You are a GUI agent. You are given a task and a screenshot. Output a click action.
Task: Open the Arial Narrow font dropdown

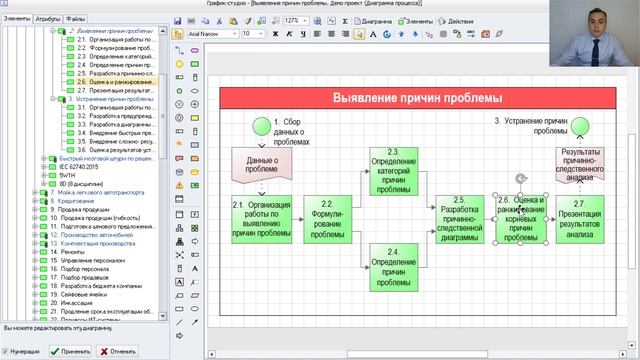[x=235, y=34]
